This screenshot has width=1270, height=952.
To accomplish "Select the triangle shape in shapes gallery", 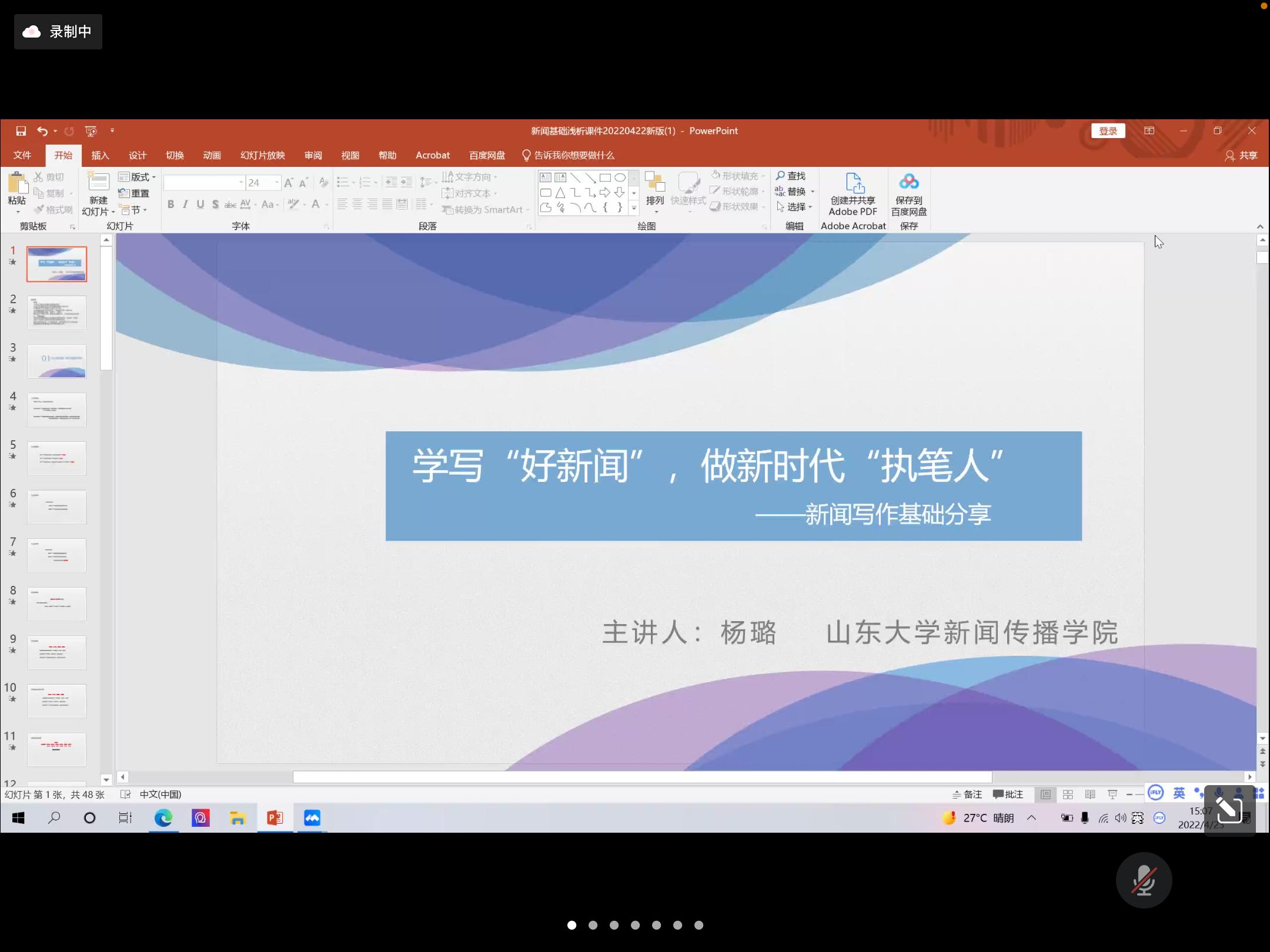I will [x=560, y=192].
